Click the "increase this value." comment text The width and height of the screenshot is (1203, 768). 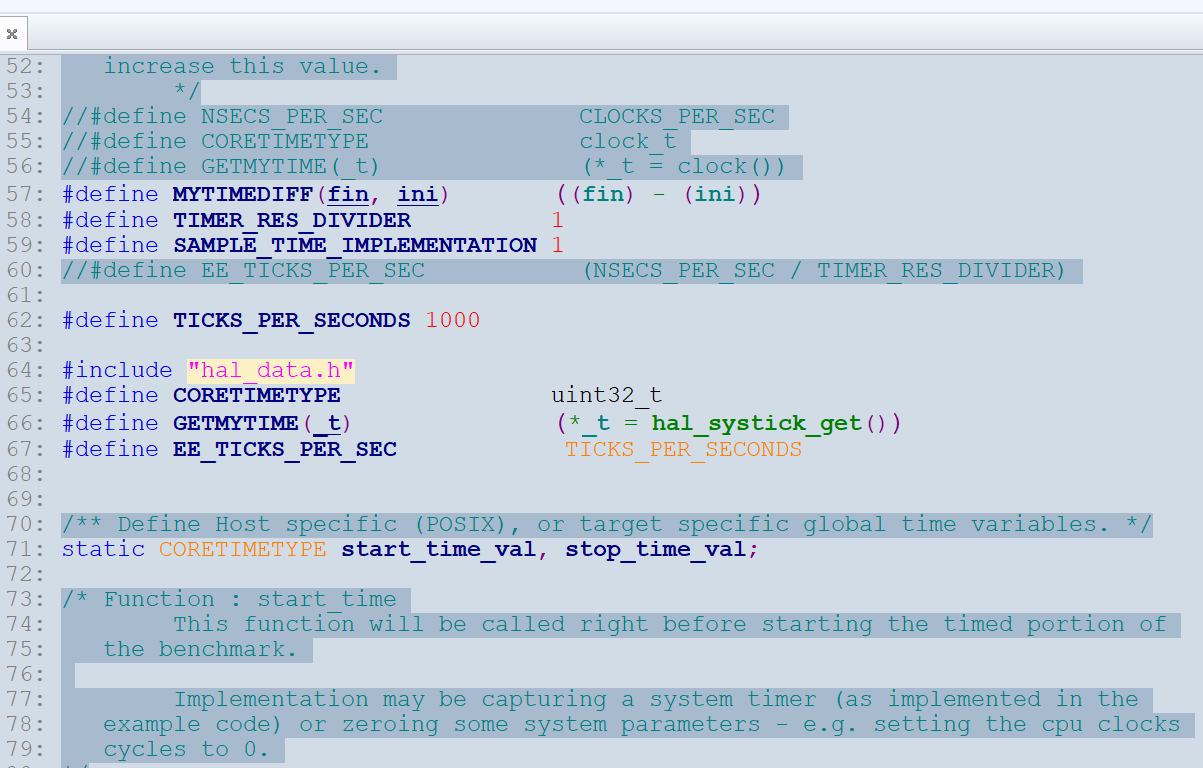pos(243,67)
